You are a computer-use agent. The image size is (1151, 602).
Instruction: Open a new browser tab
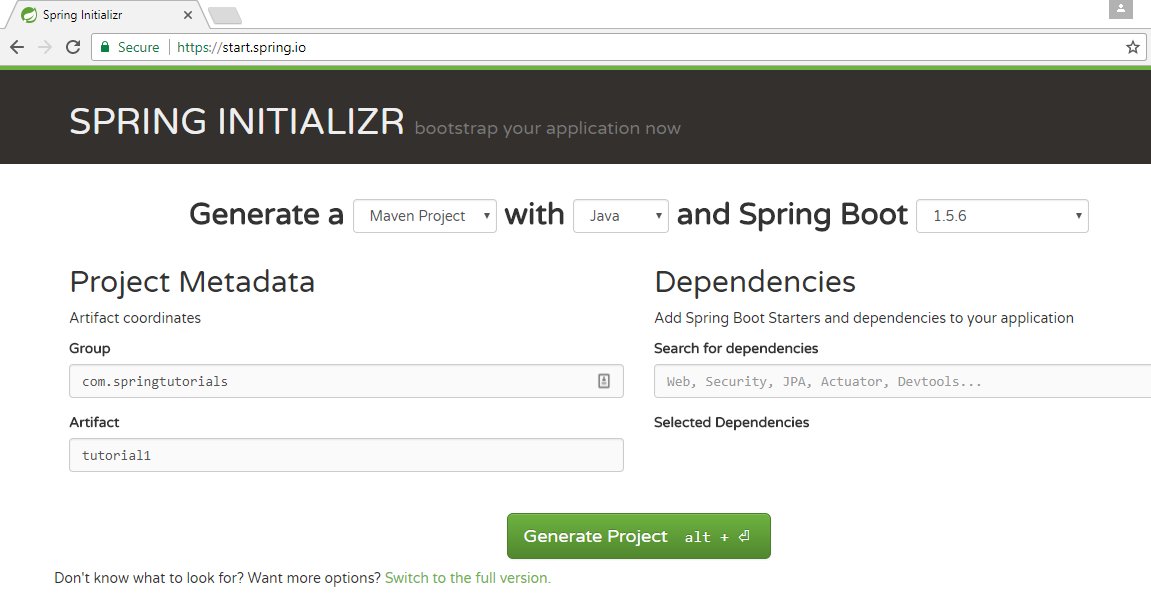(x=225, y=15)
